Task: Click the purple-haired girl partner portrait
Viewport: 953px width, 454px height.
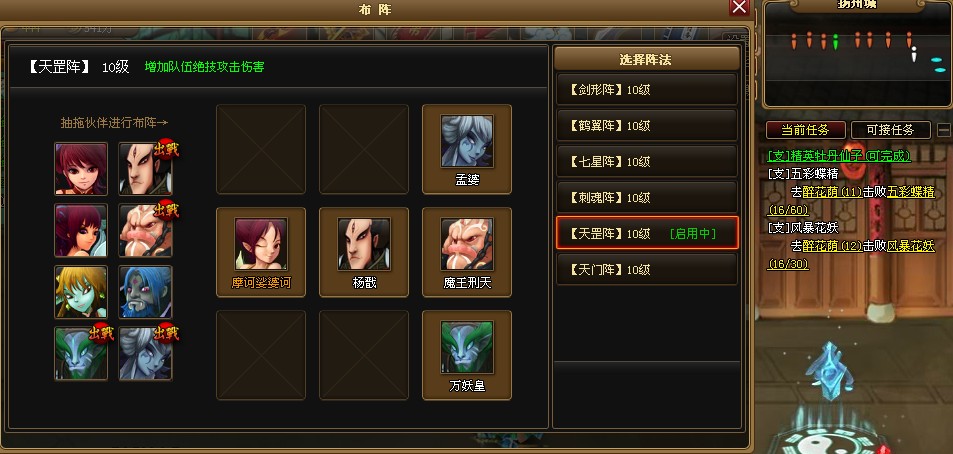Action: (81, 230)
